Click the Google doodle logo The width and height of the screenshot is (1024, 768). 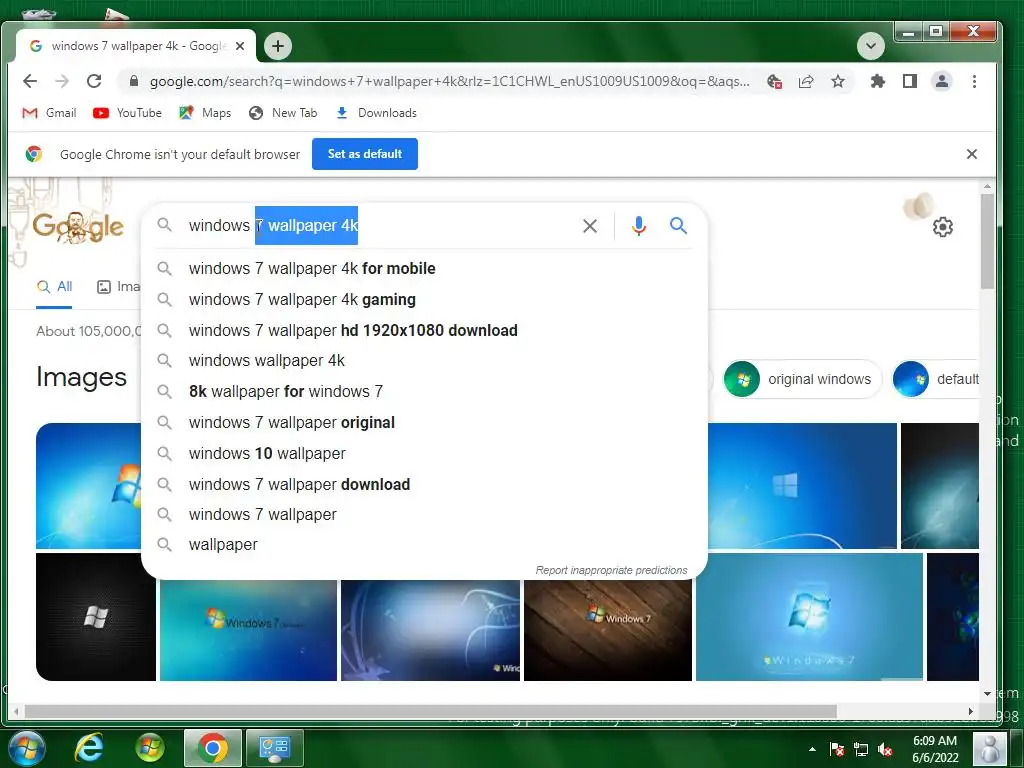click(78, 227)
